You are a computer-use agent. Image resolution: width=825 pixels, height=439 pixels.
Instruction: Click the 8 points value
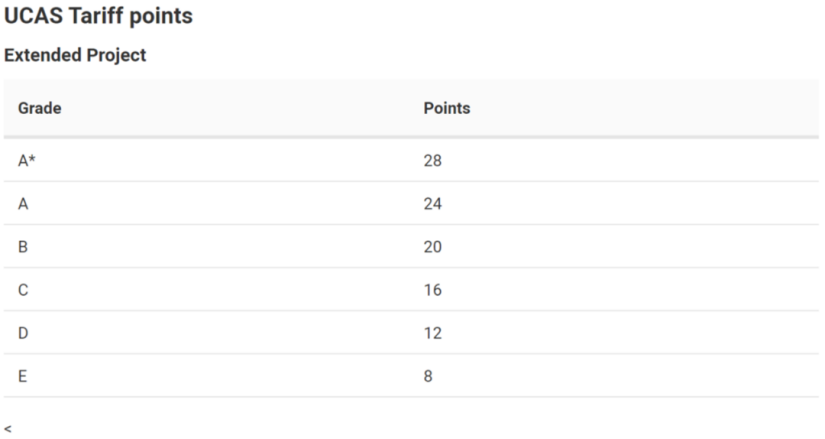coord(428,376)
